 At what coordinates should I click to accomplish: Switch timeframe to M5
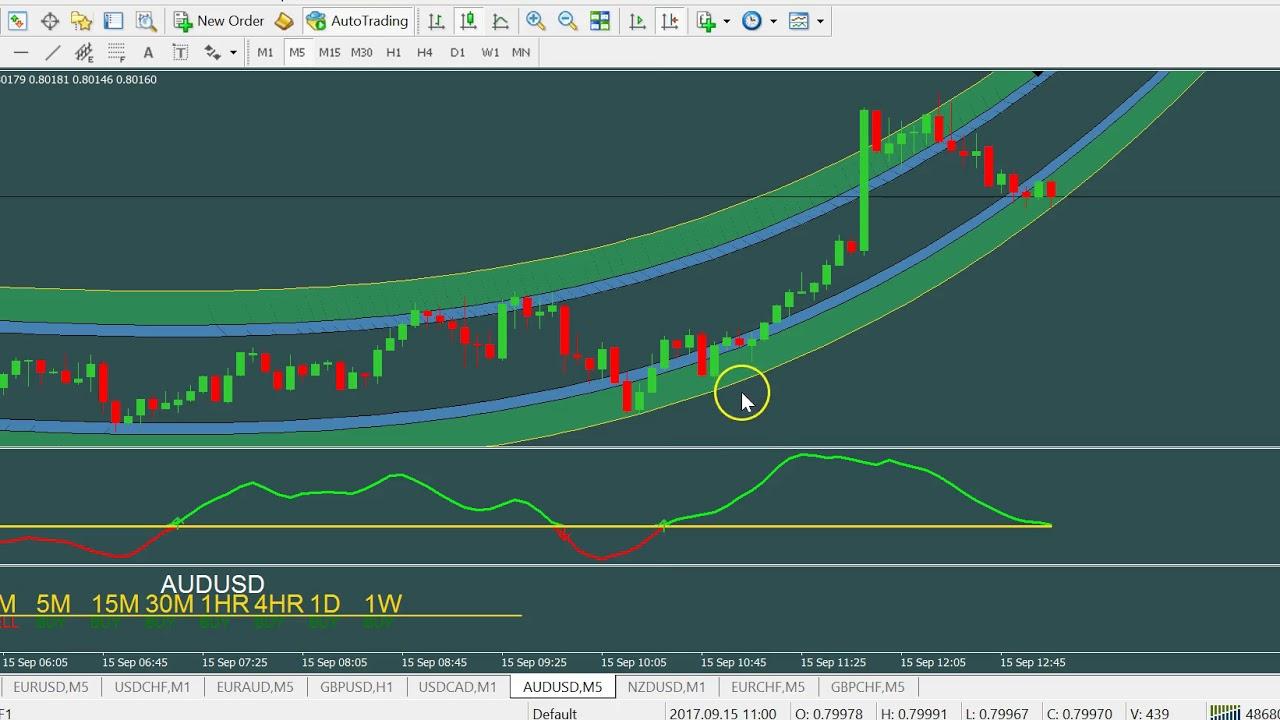coord(297,52)
